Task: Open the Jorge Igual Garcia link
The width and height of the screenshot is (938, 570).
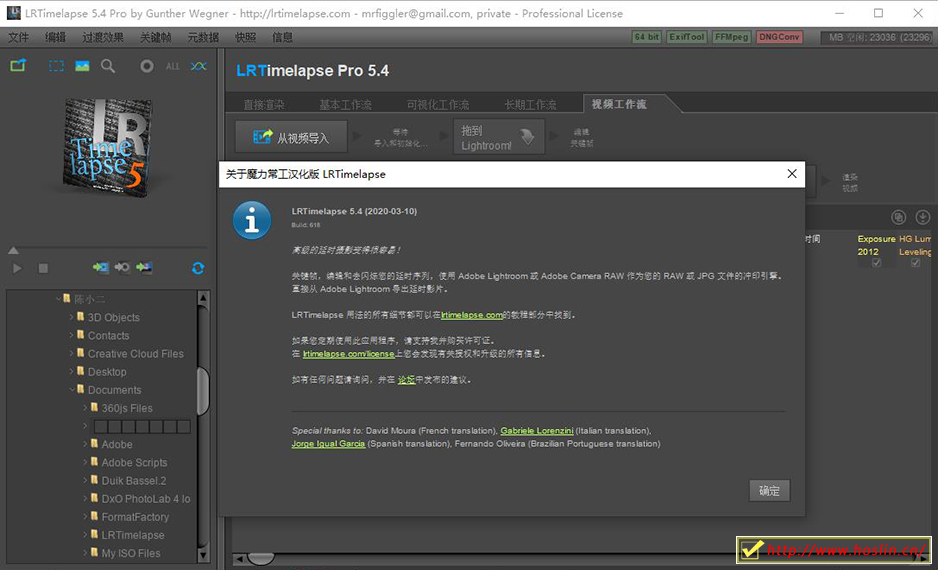Action: point(328,444)
